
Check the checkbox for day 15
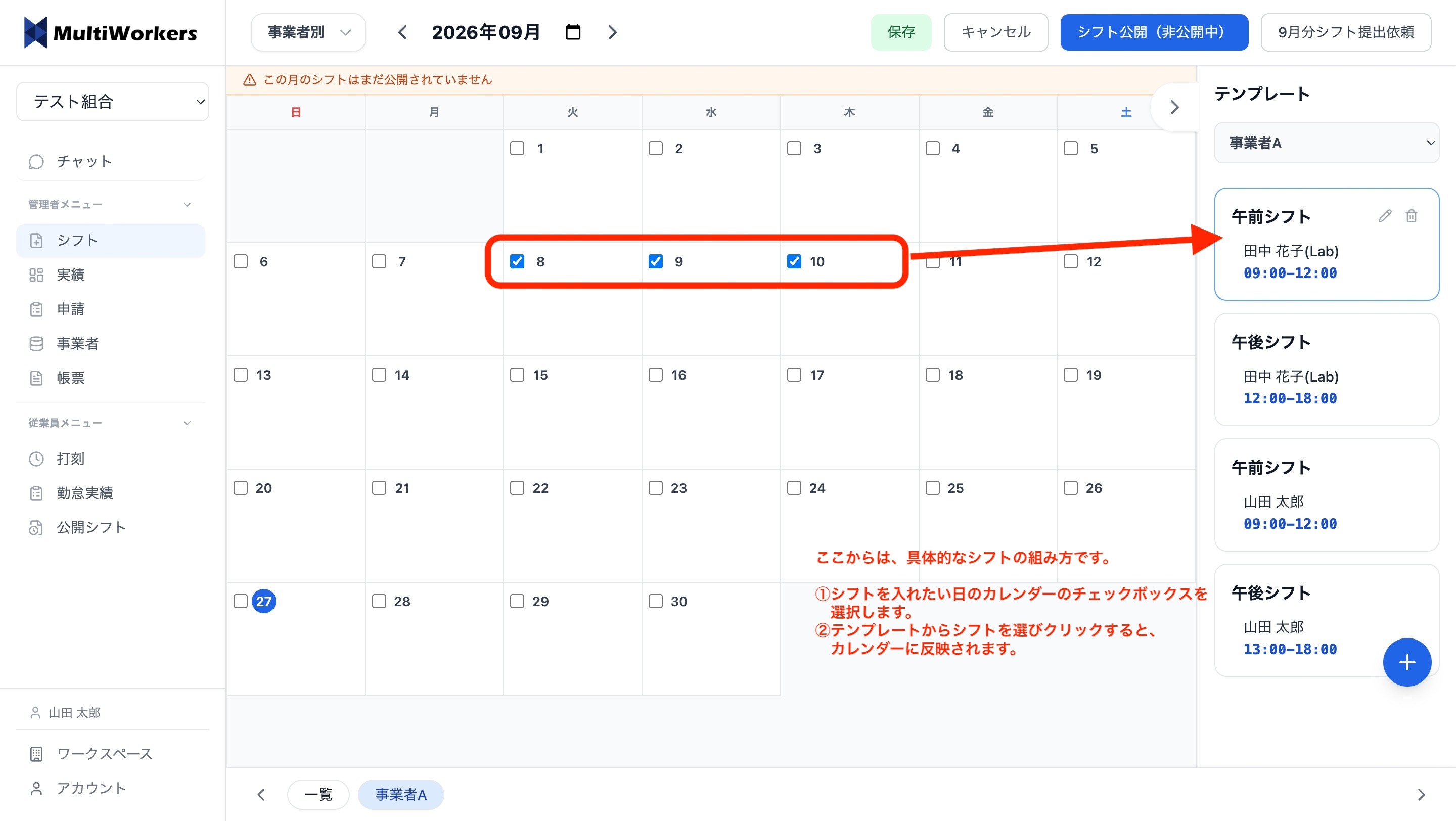(x=517, y=375)
